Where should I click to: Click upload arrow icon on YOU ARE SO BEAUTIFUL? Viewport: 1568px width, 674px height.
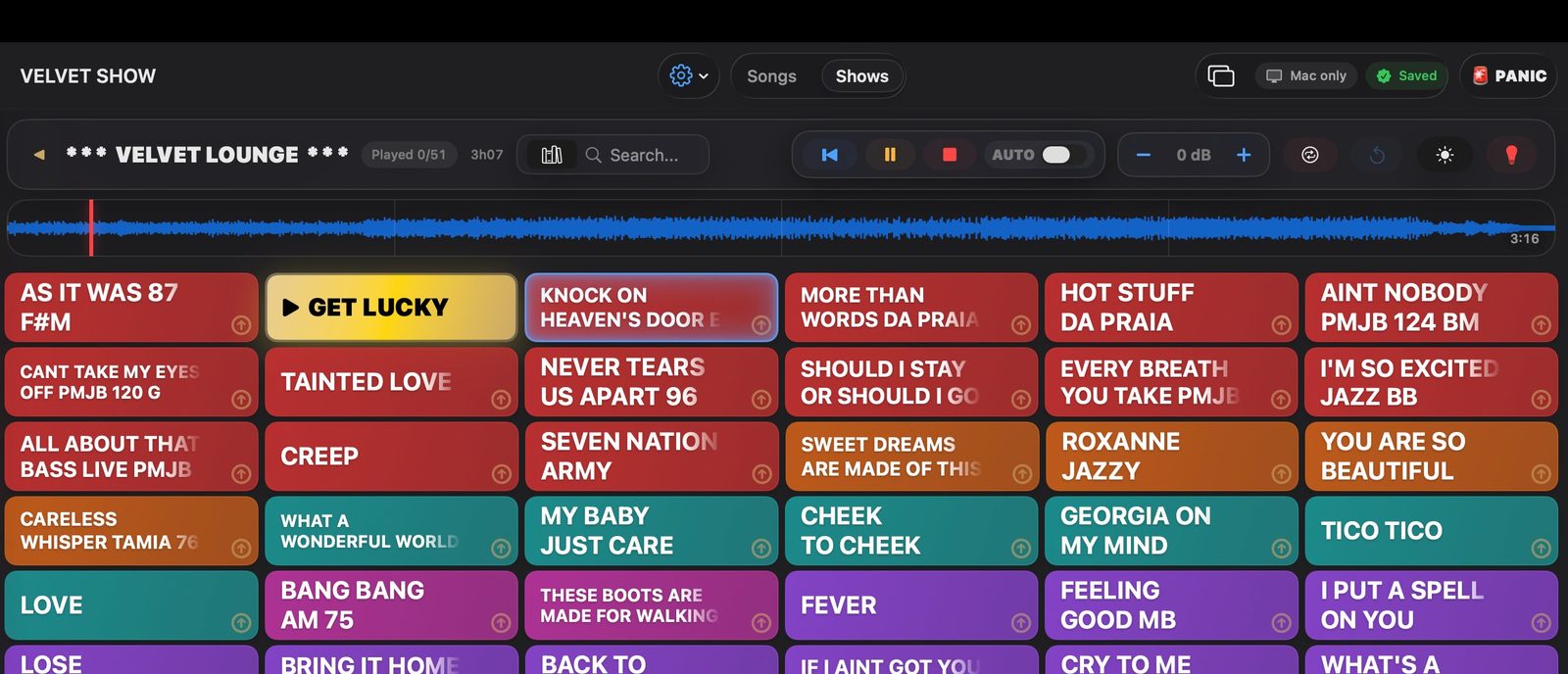pyautogui.click(x=1542, y=474)
